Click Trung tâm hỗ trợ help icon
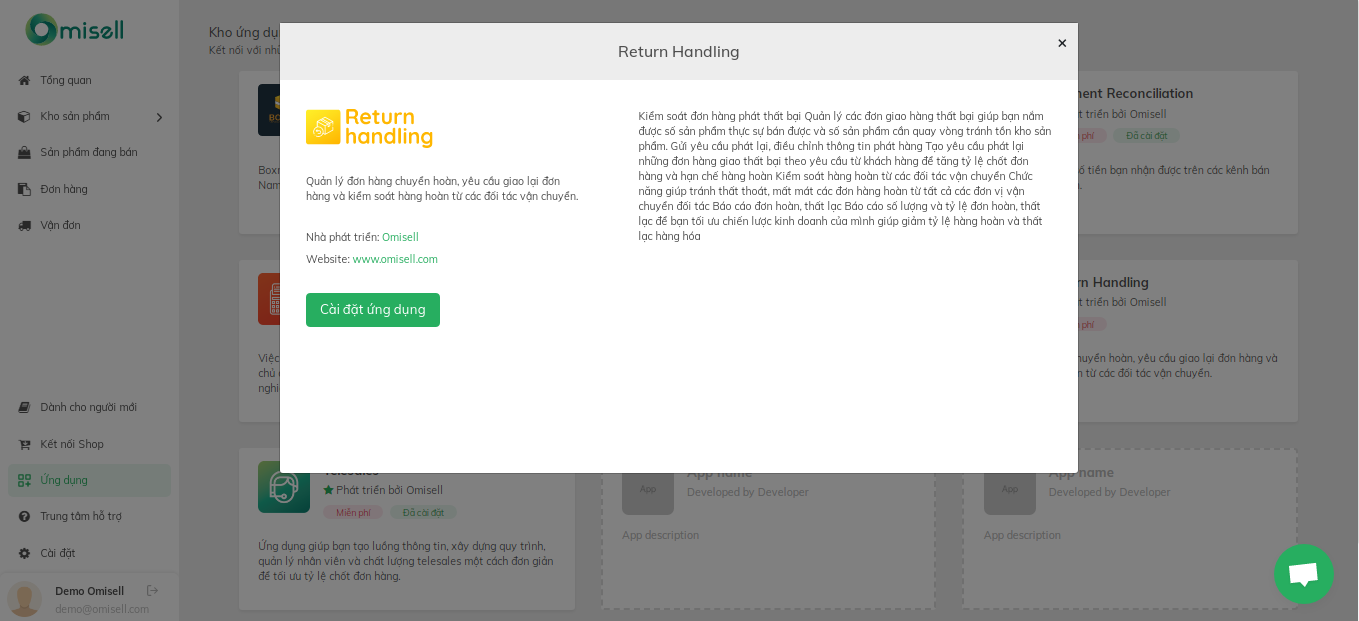1359x621 pixels. (24, 516)
